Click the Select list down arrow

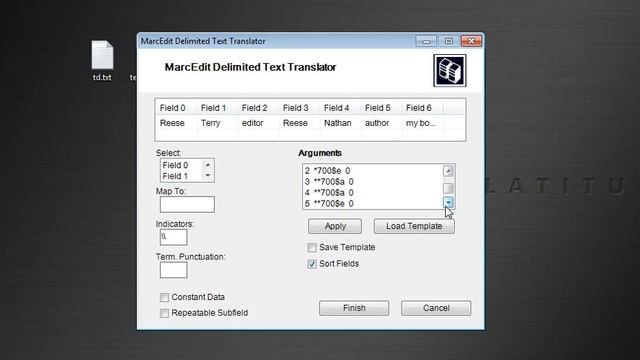(208, 176)
